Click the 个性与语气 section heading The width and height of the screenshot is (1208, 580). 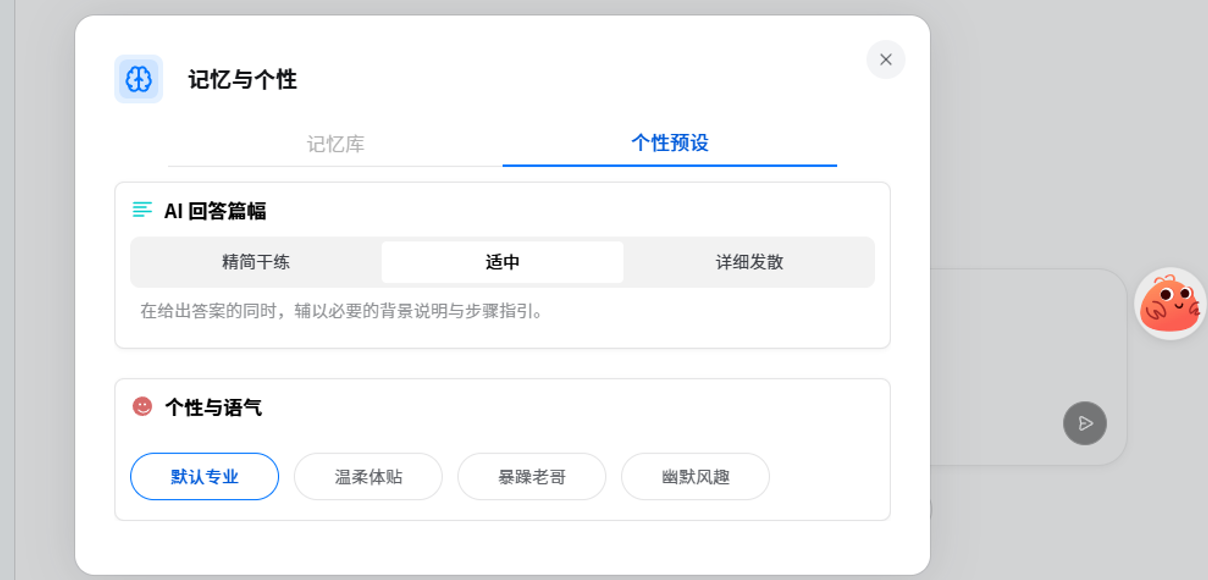(213, 408)
